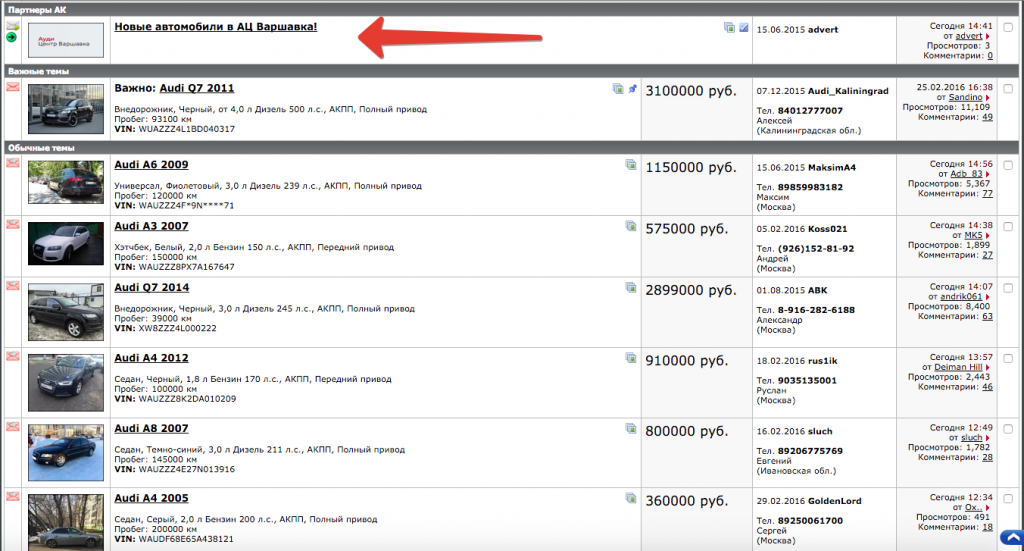Open the Audi A4 2012 listing
This screenshot has width=1024, height=551.
pyautogui.click(x=152, y=358)
